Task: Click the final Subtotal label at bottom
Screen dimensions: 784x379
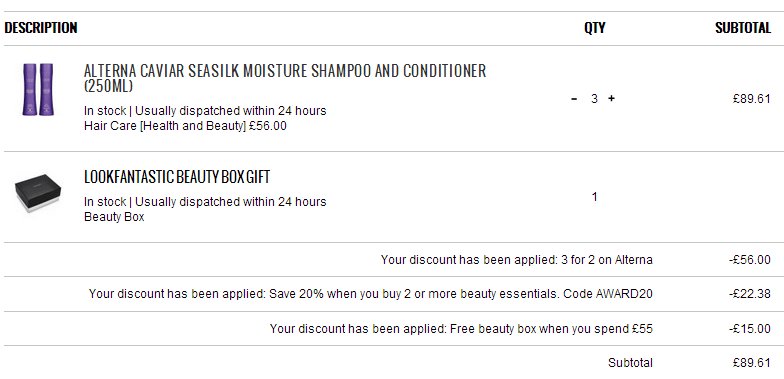Action: [x=630, y=362]
